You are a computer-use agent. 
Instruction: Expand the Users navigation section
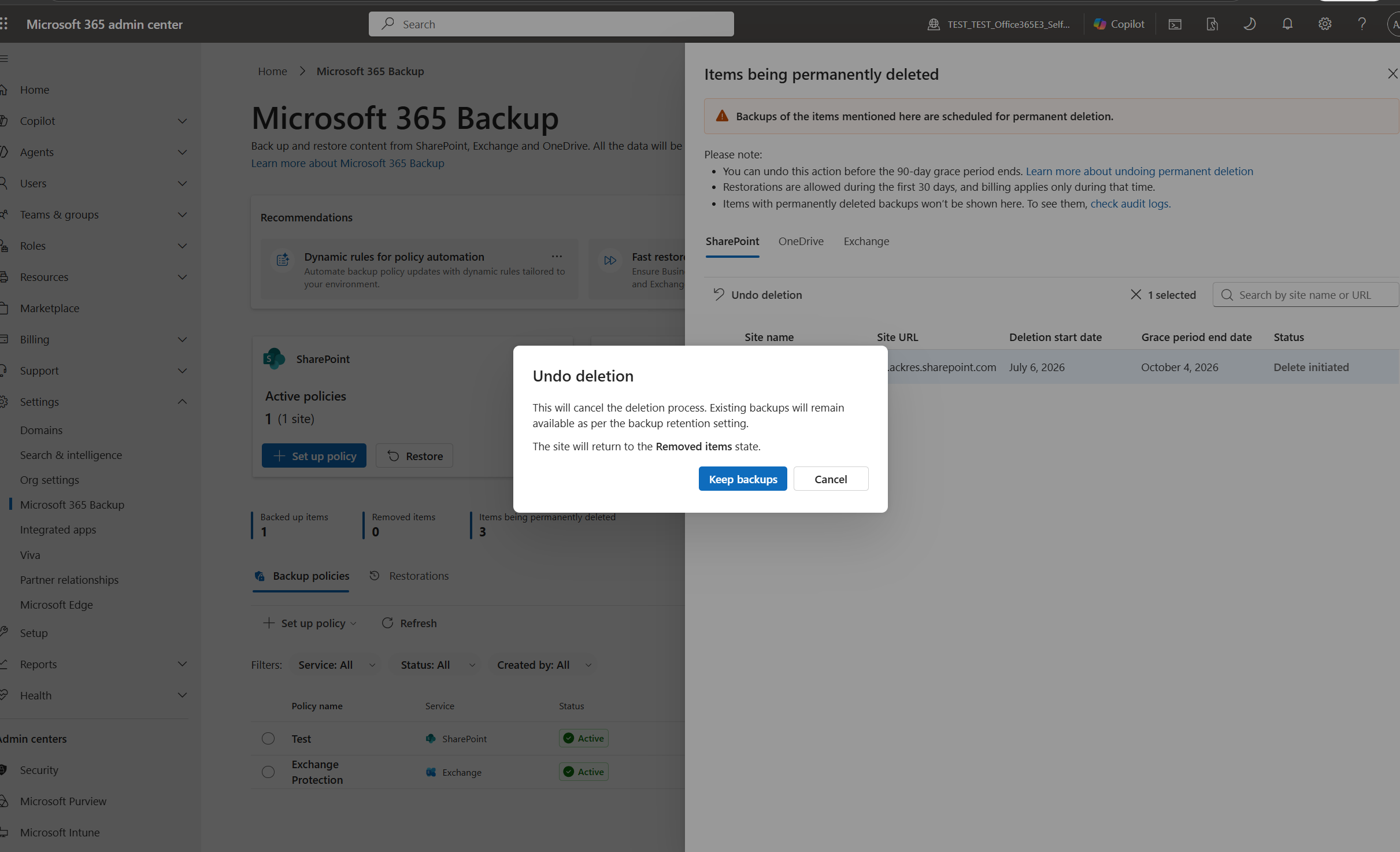(182, 183)
